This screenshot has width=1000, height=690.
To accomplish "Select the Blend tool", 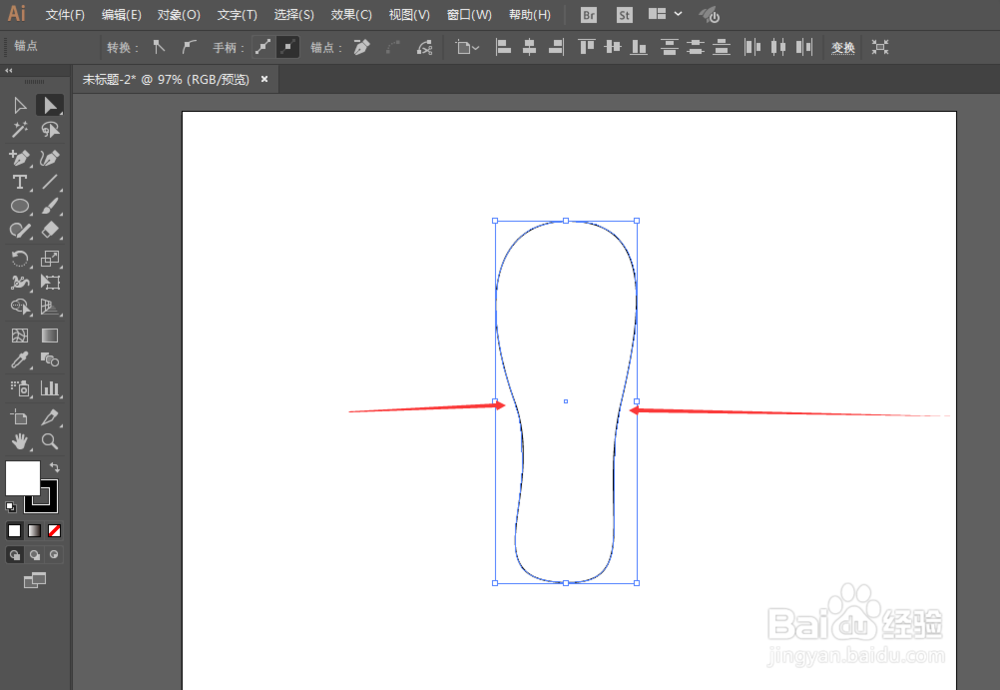I will (x=50, y=360).
